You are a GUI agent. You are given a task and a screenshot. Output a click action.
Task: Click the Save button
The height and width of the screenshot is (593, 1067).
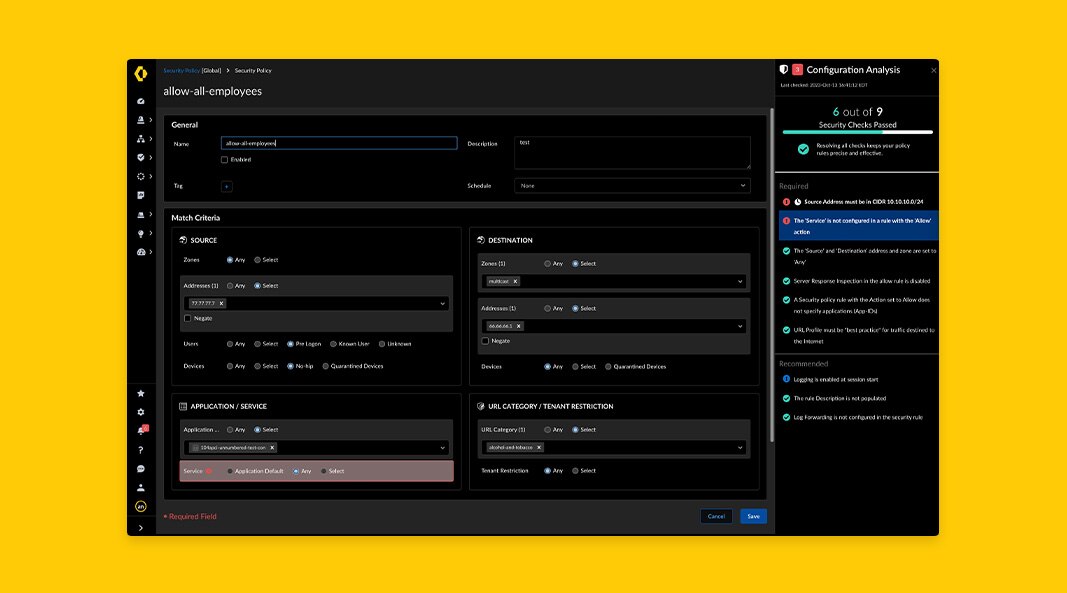click(x=753, y=516)
